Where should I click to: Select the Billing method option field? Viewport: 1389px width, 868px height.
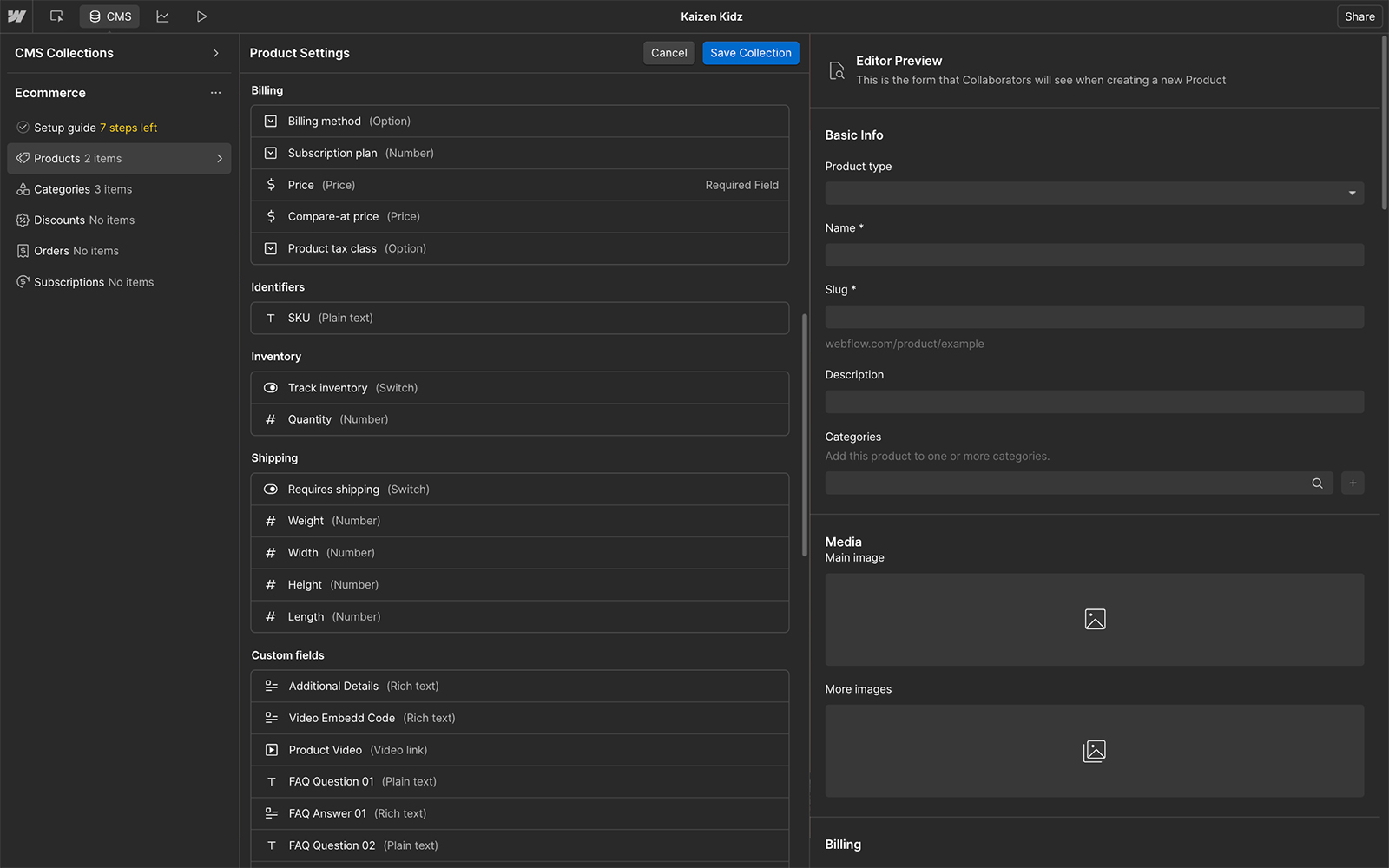tap(519, 122)
